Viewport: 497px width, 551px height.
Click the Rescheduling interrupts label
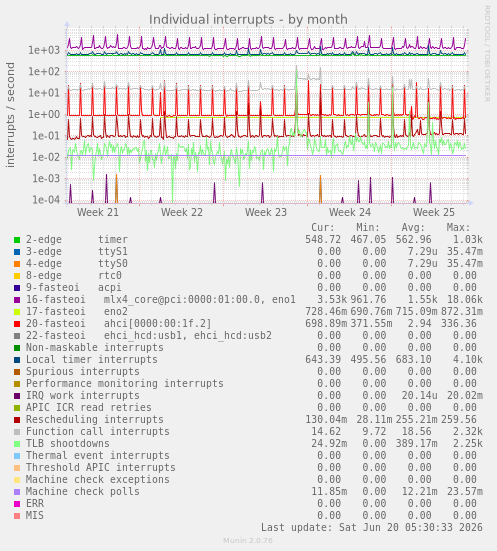tap(95, 420)
